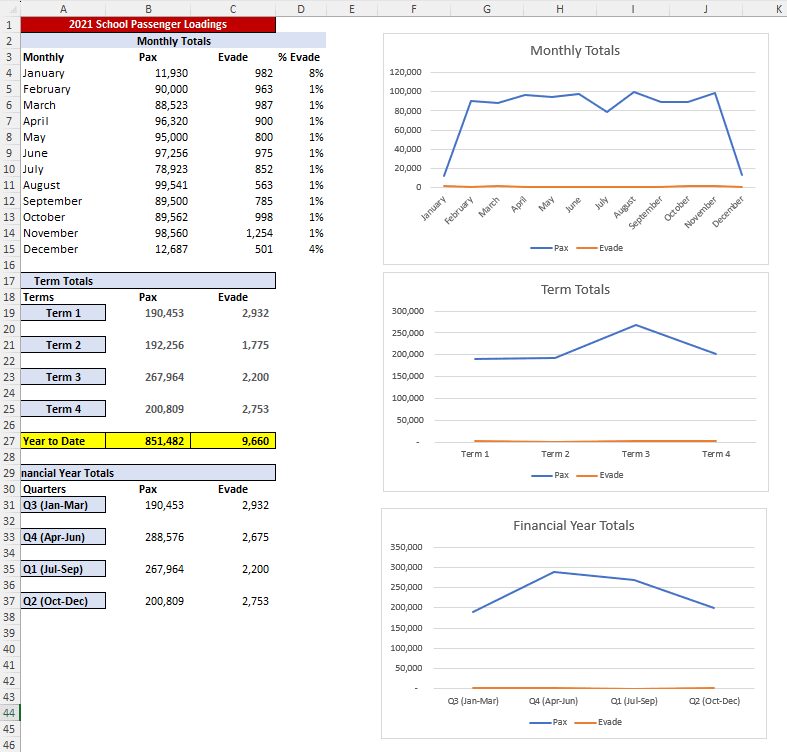
Task: Select the 'Monthly Totals' chart title
Action: coord(575,50)
